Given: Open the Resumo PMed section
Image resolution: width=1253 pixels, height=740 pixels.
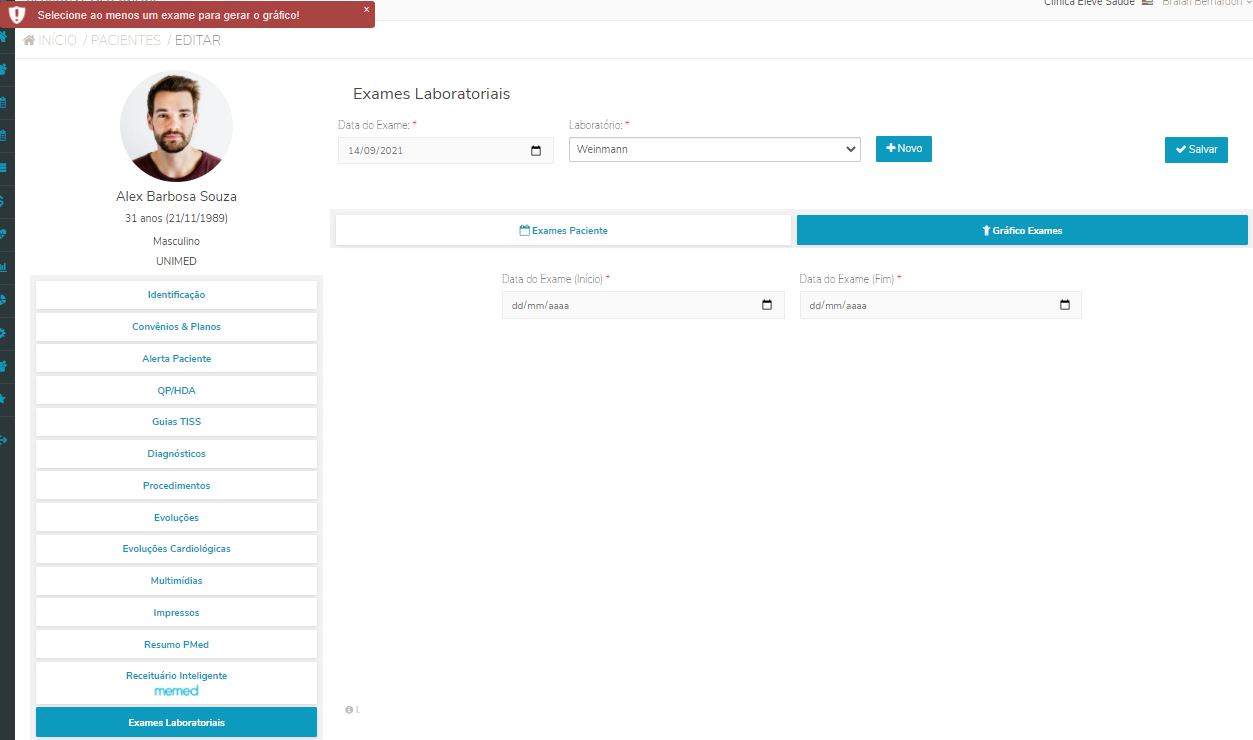Looking at the screenshot, I should (176, 644).
